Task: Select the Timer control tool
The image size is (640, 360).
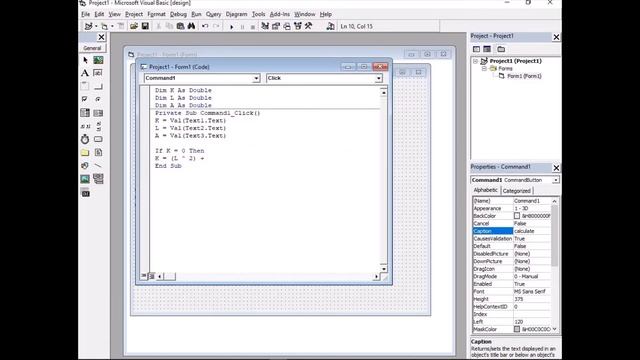Action: (x=85, y=139)
